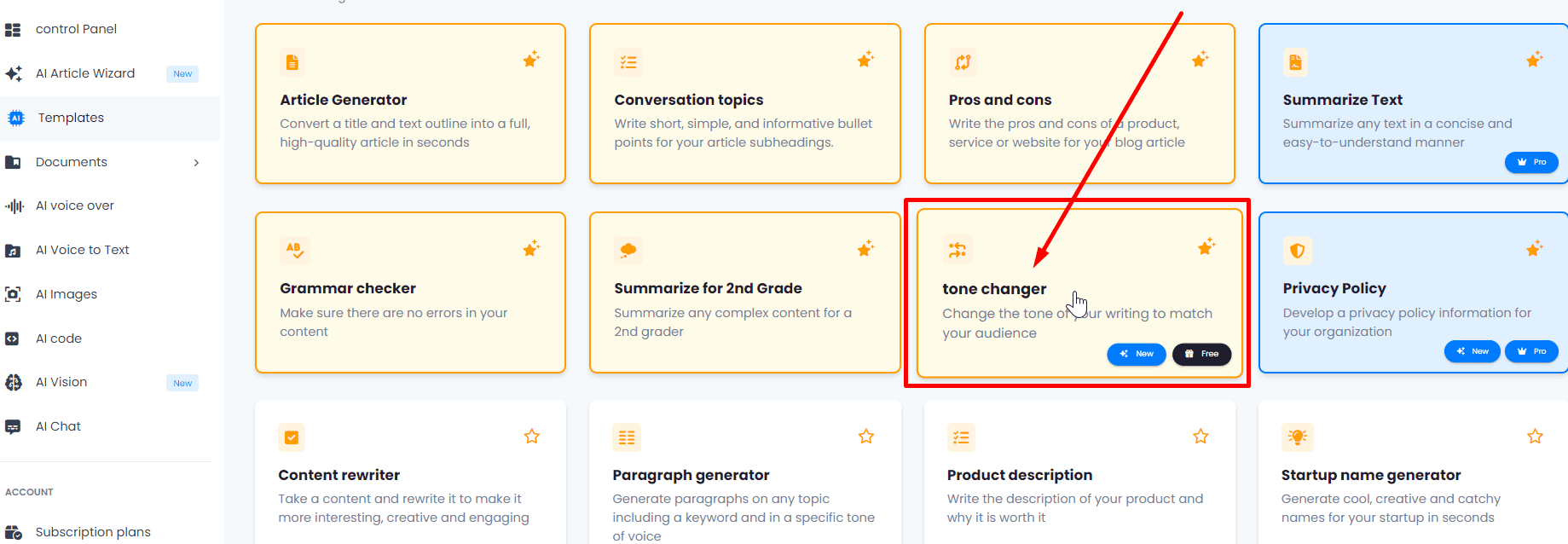Click the AI Images sidebar icon
Image resolution: width=1568 pixels, height=544 pixels.
(x=14, y=294)
